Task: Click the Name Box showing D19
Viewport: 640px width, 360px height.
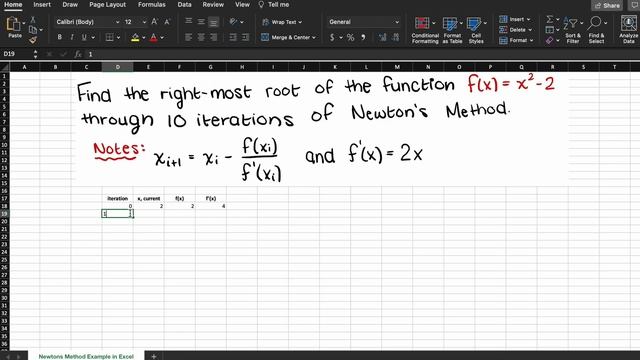Action: click(16, 54)
